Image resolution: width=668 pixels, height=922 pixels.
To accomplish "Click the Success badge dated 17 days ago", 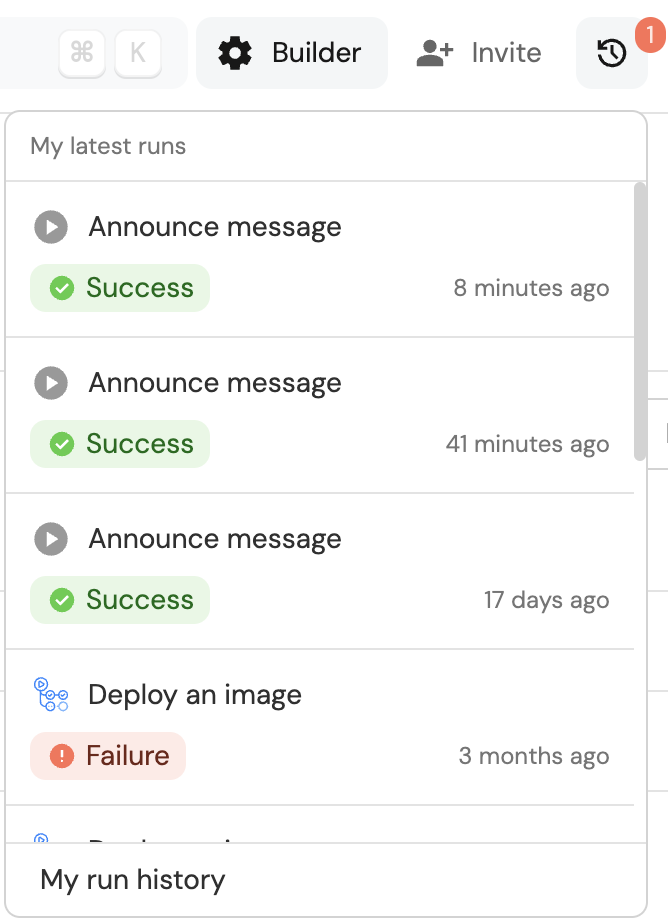I will [120, 600].
